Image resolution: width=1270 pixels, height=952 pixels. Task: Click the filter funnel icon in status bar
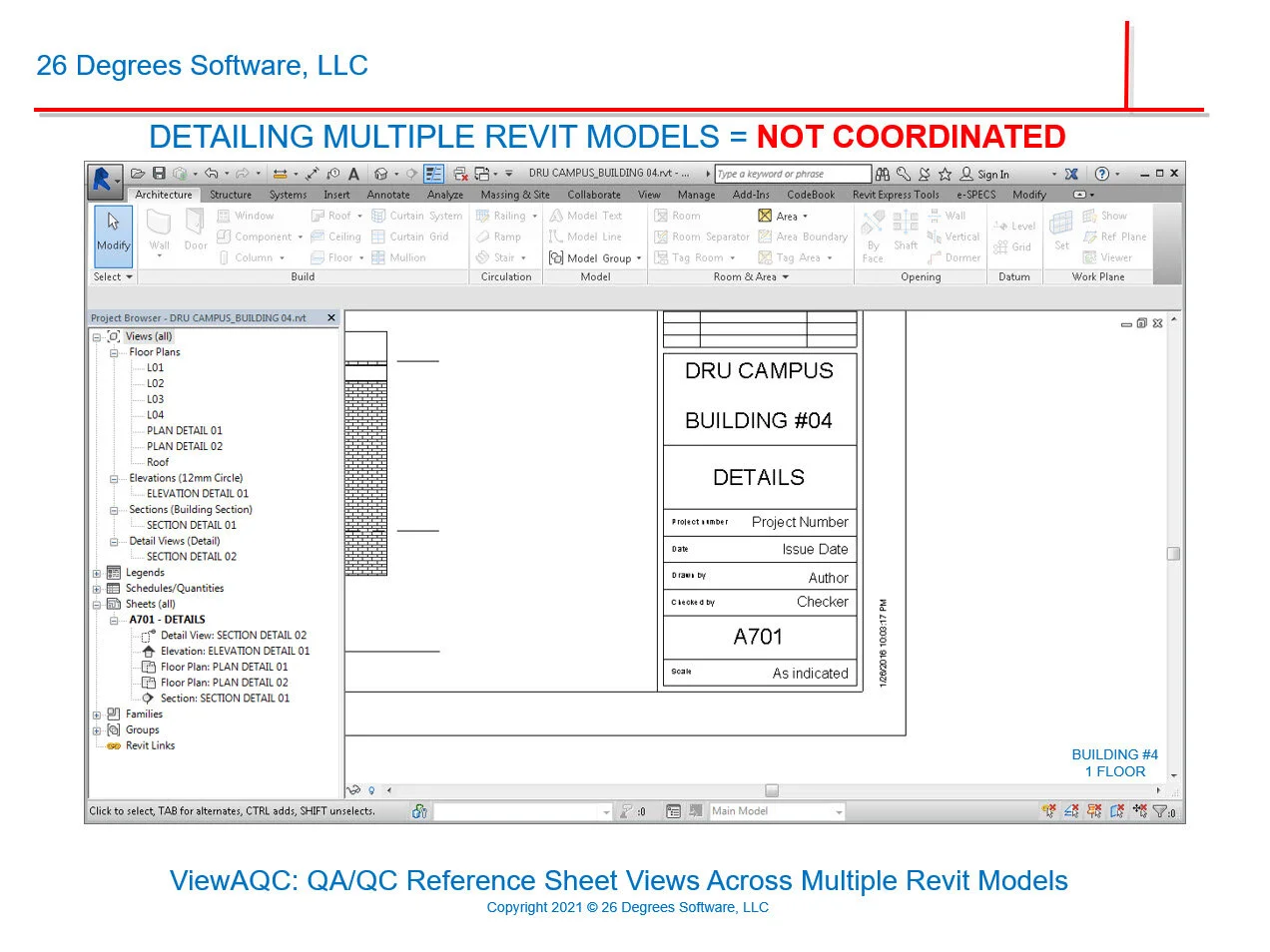click(1160, 812)
